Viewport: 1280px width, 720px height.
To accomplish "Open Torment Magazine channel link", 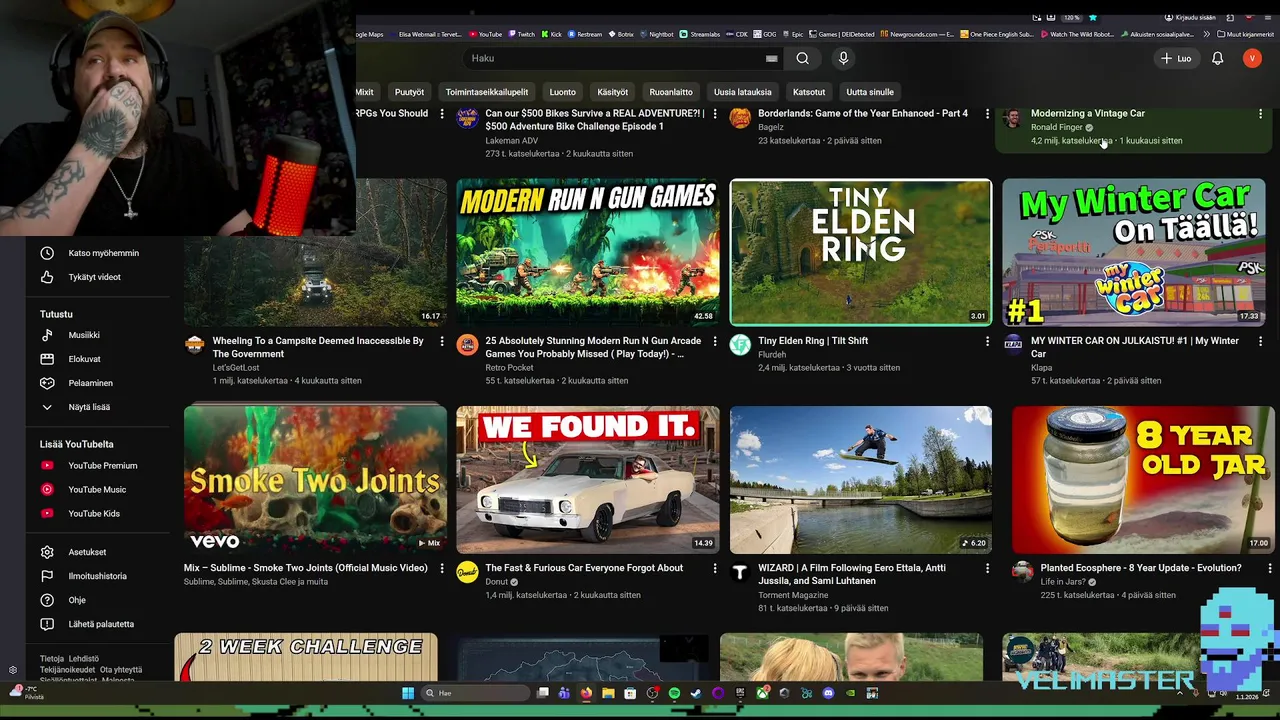I will tap(793, 595).
